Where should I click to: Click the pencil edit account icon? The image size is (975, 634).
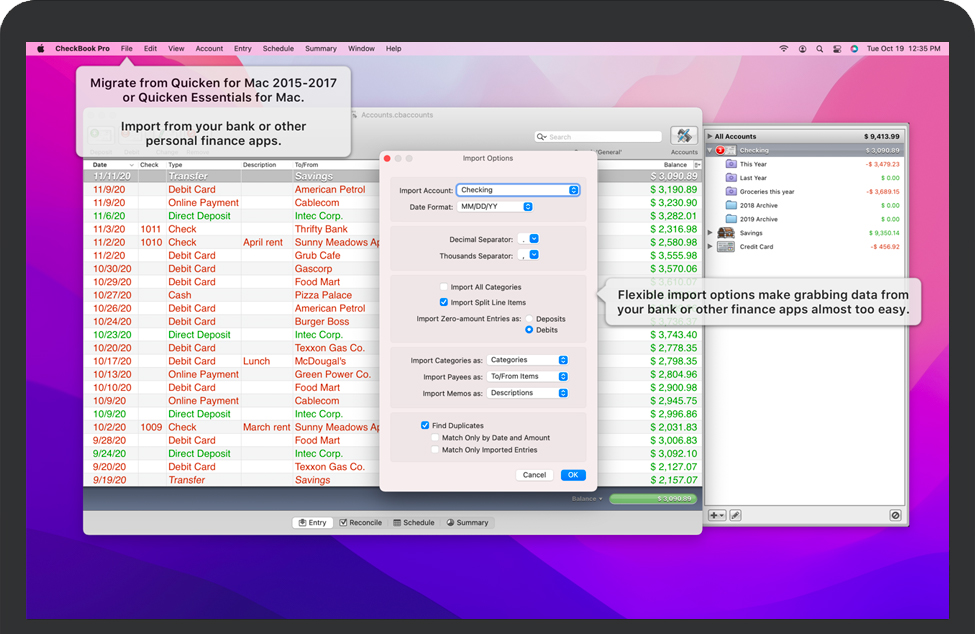point(735,515)
